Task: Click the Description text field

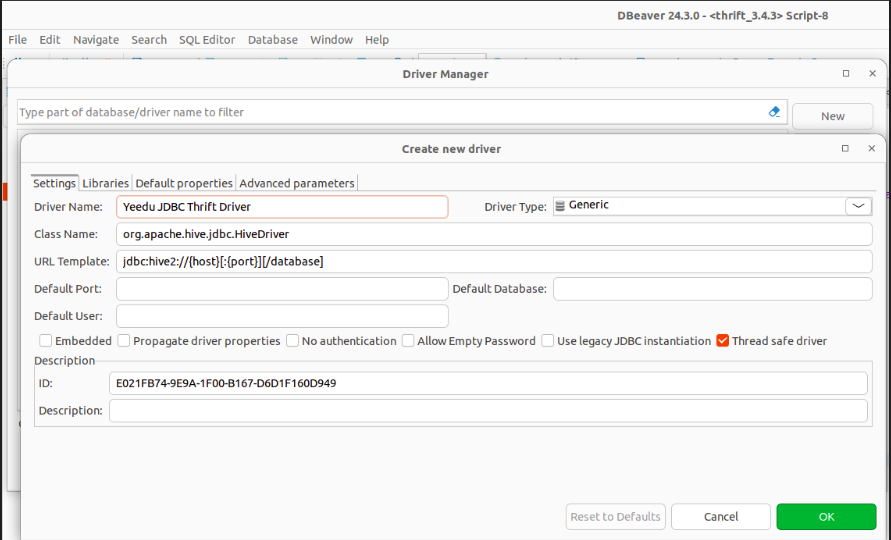Action: click(488, 410)
